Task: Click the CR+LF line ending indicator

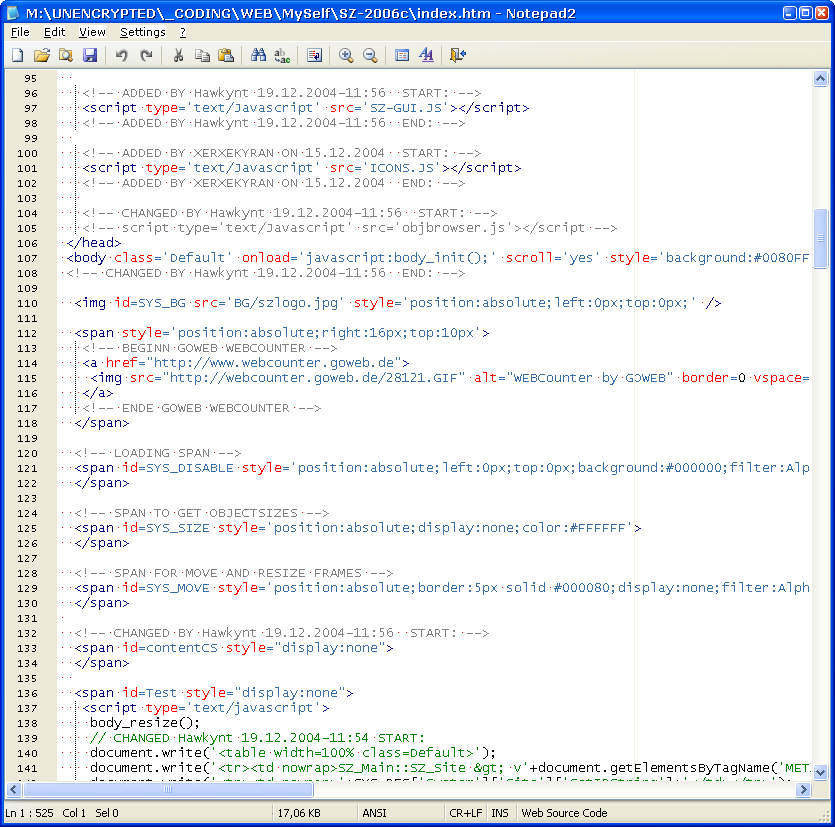Action: click(x=465, y=813)
